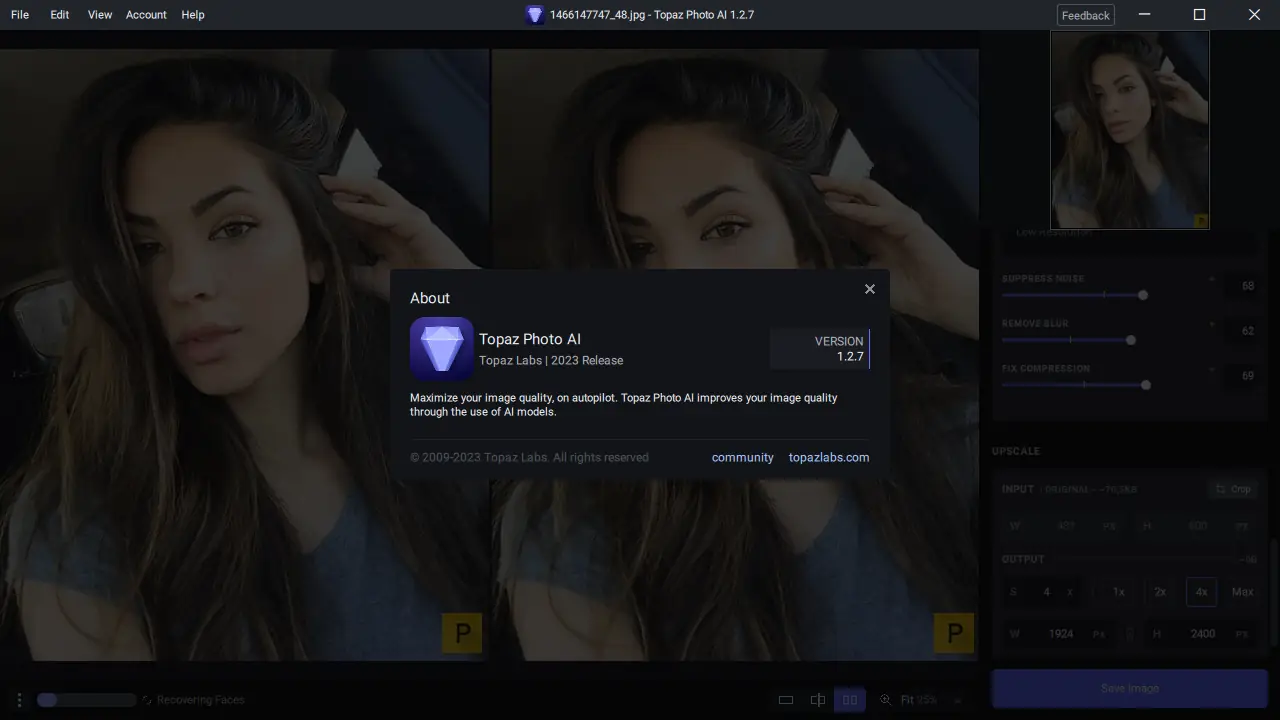Click the Topaz Photo AI gem logo

tap(442, 349)
